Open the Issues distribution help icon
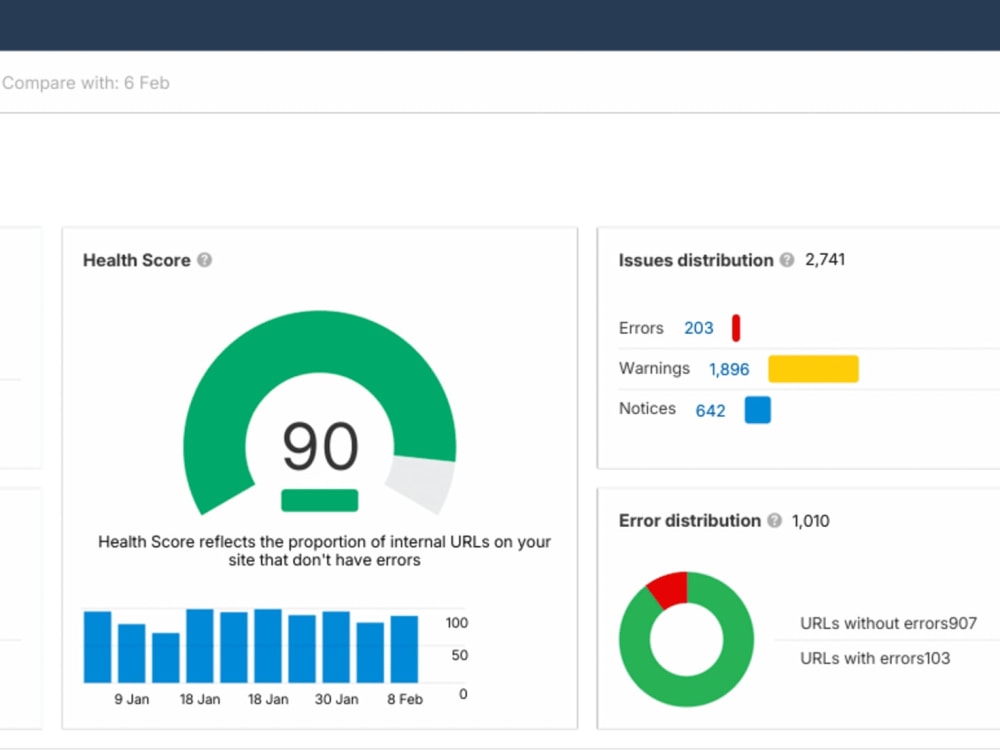Viewport: 1000px width, 750px height. click(x=787, y=260)
